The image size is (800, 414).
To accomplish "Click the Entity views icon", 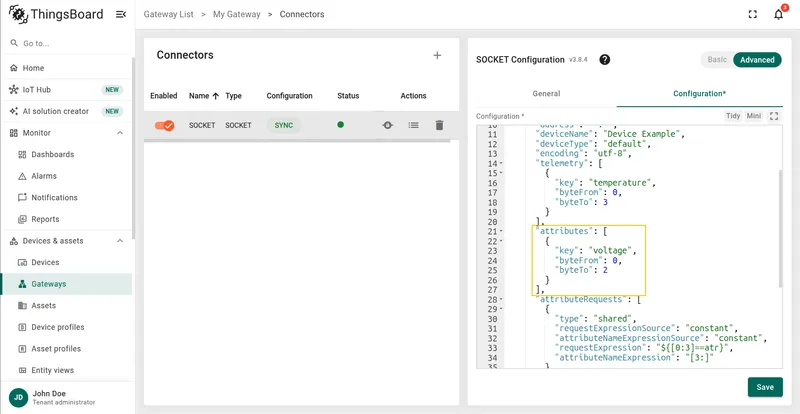I will pos(22,370).
